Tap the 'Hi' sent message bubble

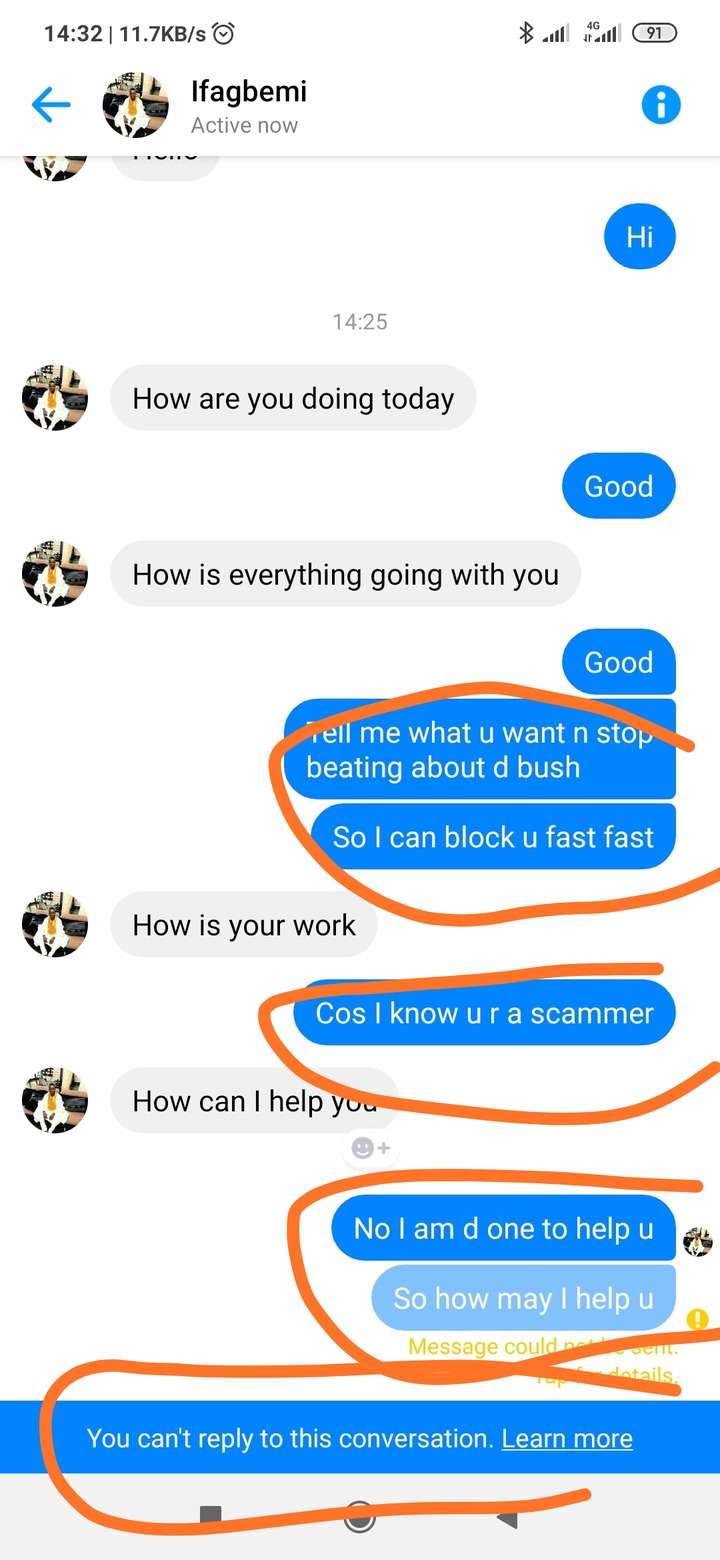tap(640, 237)
